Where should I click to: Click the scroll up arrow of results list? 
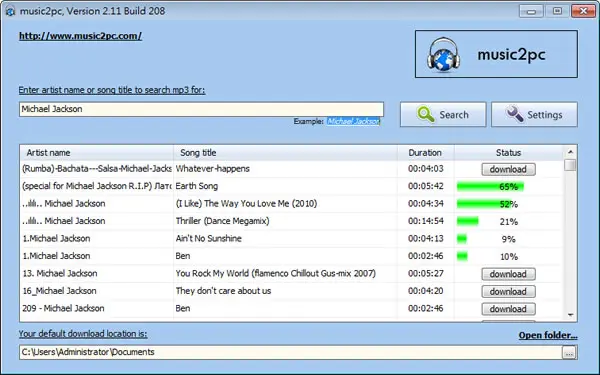[x=570, y=152]
